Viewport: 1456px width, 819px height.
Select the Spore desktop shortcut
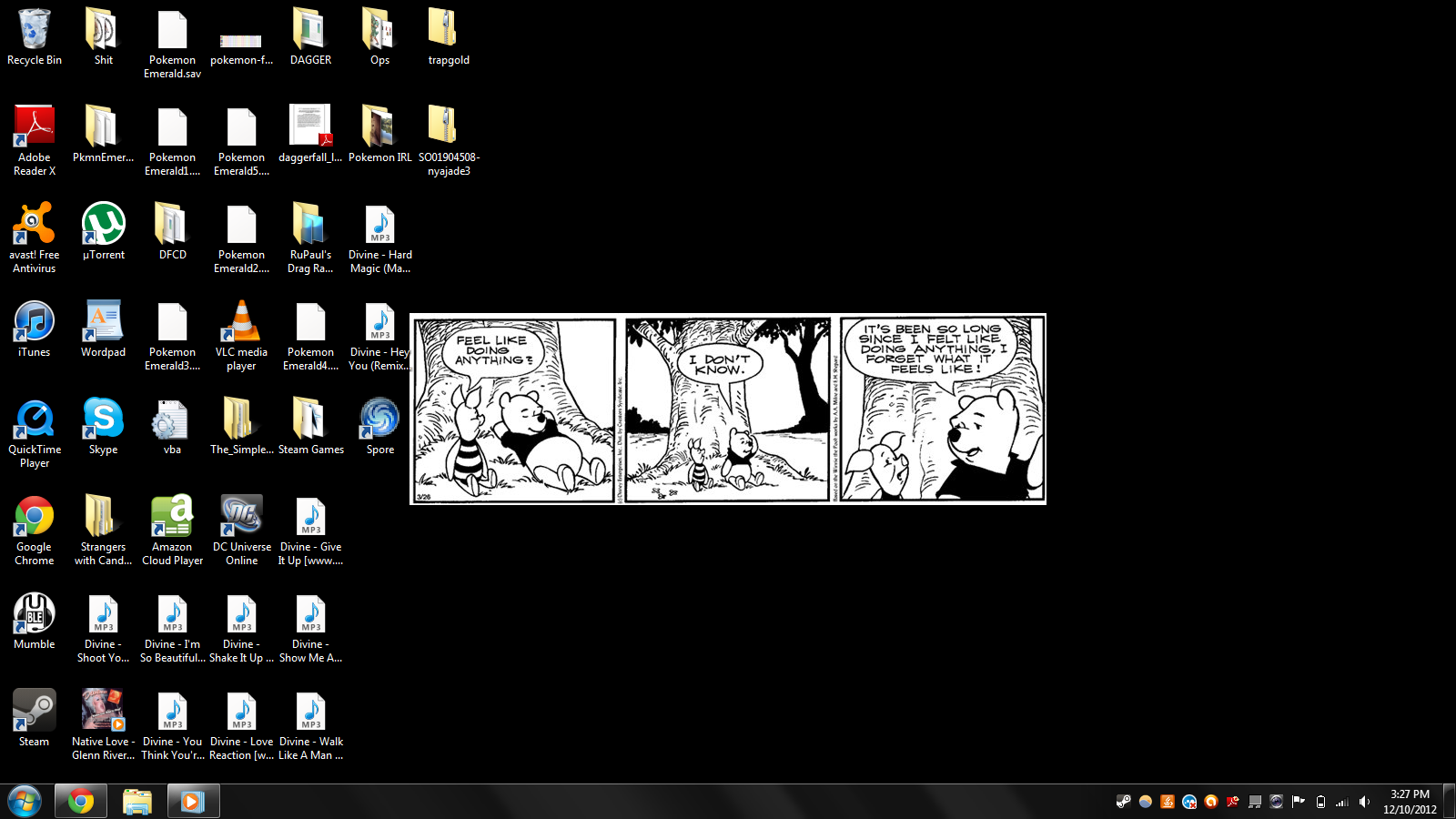pyautogui.click(x=380, y=427)
